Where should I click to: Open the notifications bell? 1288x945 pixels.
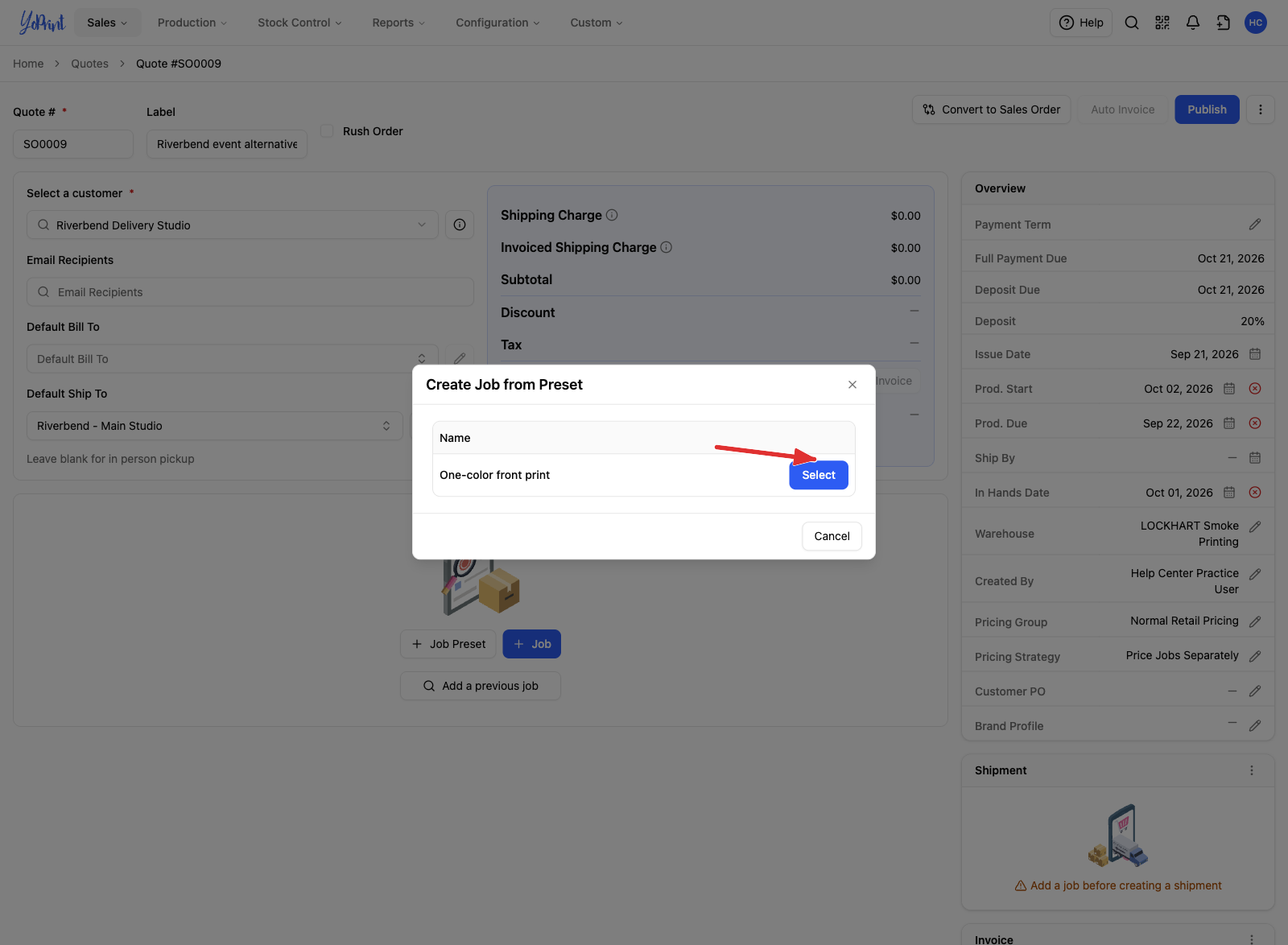pos(1192,23)
